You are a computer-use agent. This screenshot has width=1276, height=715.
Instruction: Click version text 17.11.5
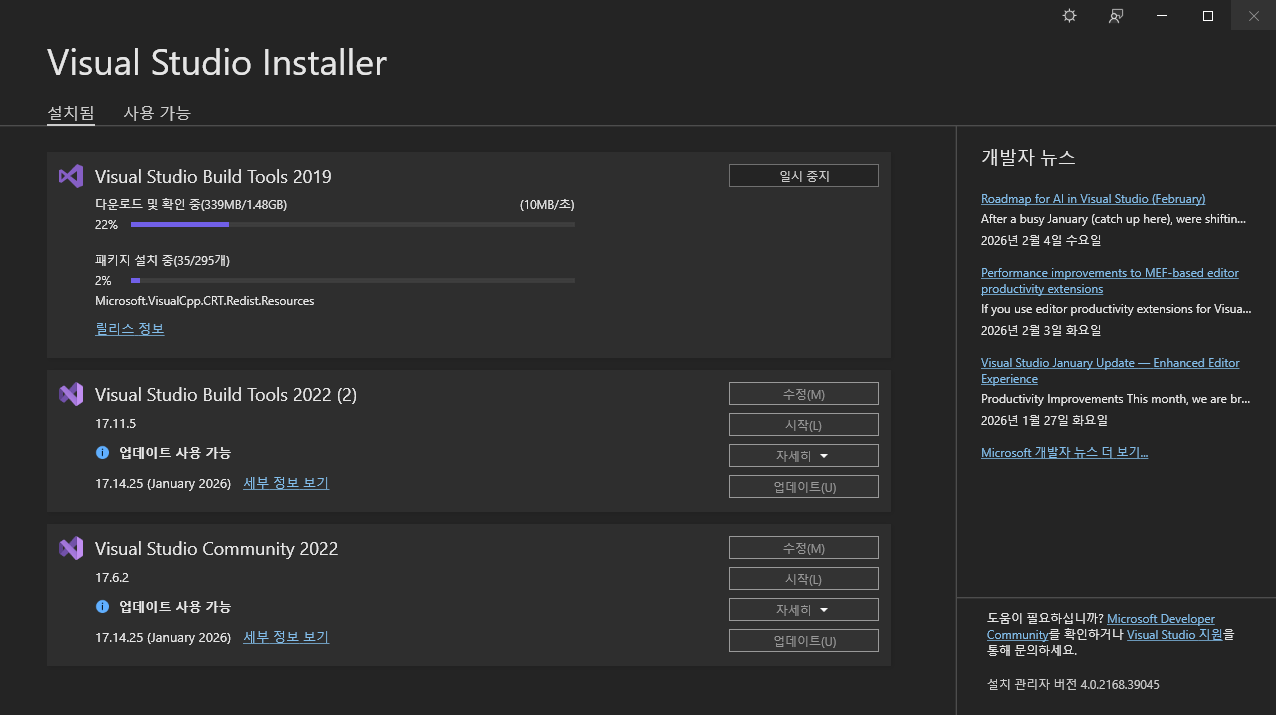[x=116, y=424]
